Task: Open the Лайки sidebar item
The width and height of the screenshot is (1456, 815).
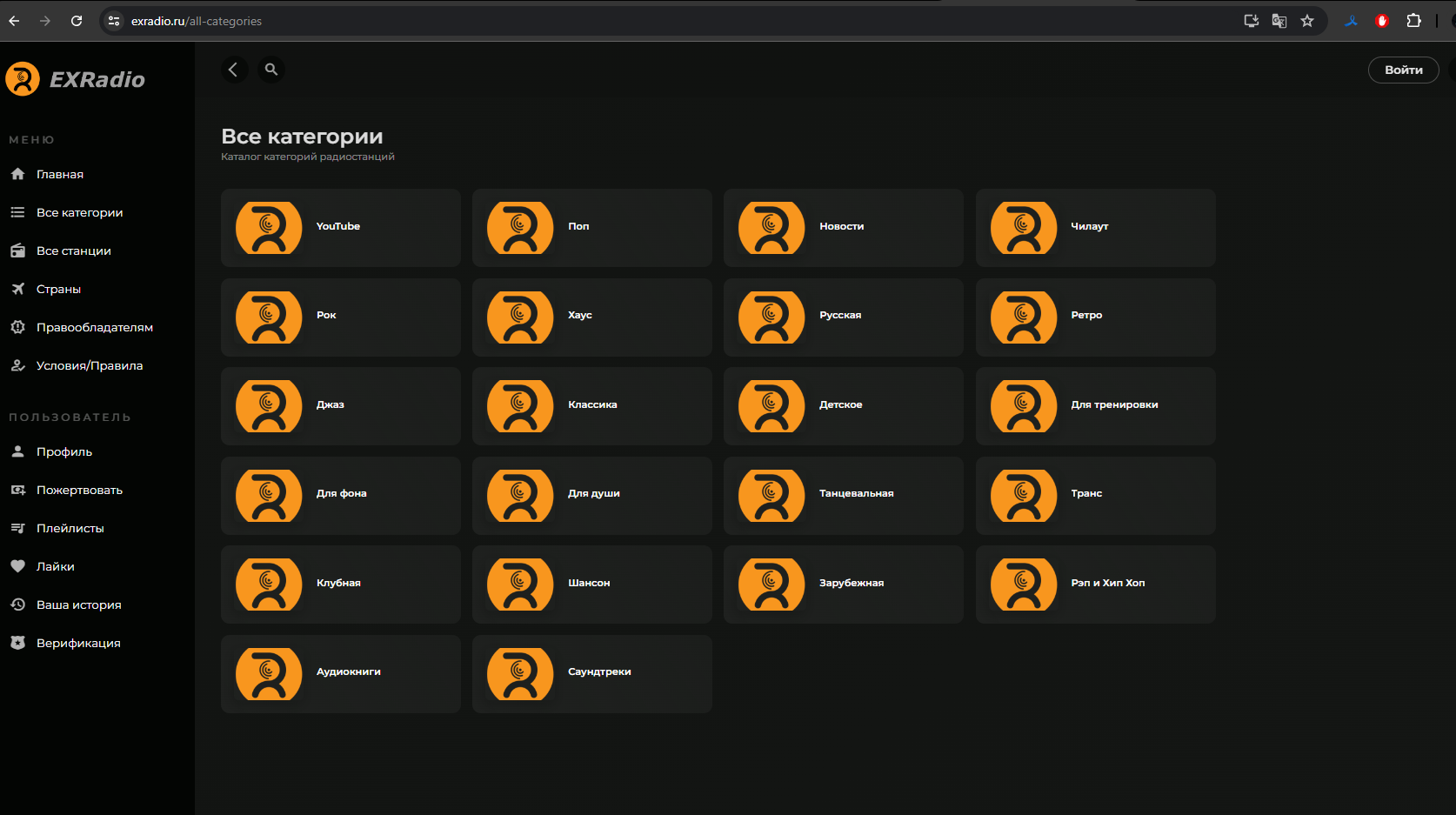Action: 55,567
